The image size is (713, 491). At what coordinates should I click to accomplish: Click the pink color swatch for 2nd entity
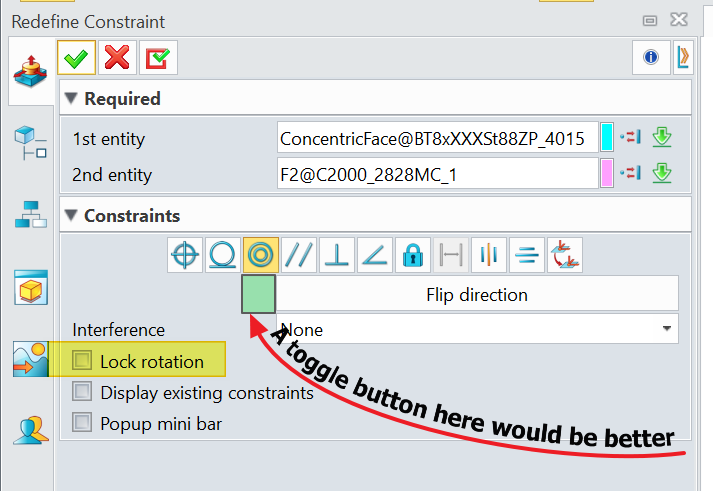607,173
